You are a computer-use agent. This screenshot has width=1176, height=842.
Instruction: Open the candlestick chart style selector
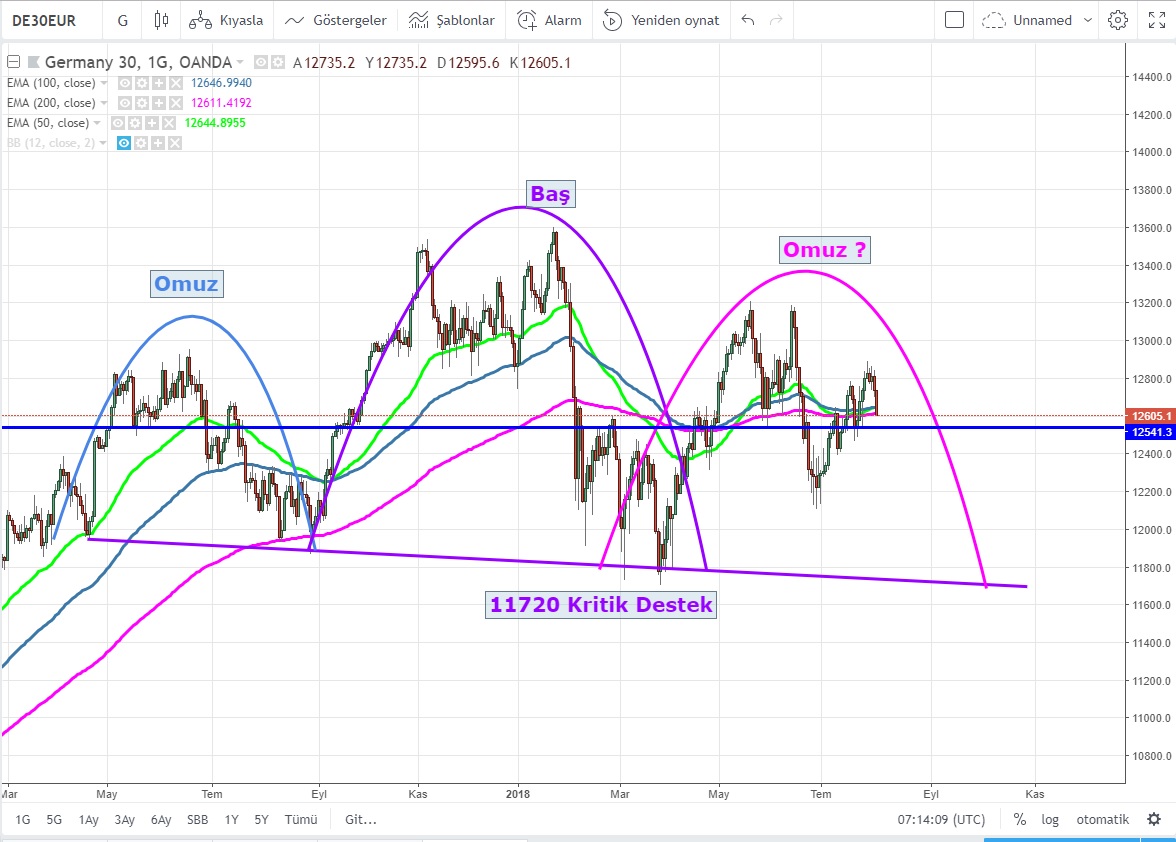click(161, 20)
